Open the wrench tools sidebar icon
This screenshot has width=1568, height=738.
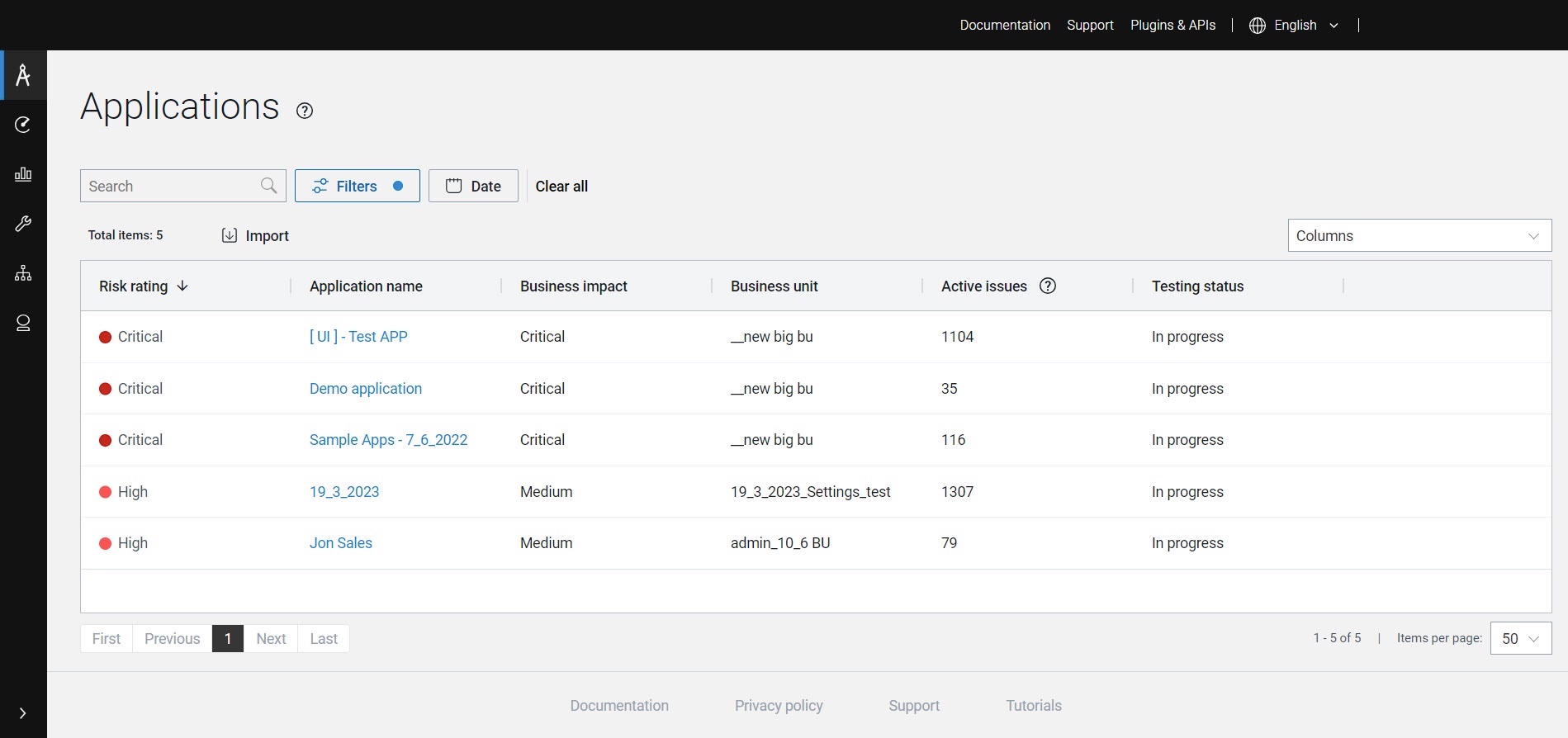[x=23, y=224]
